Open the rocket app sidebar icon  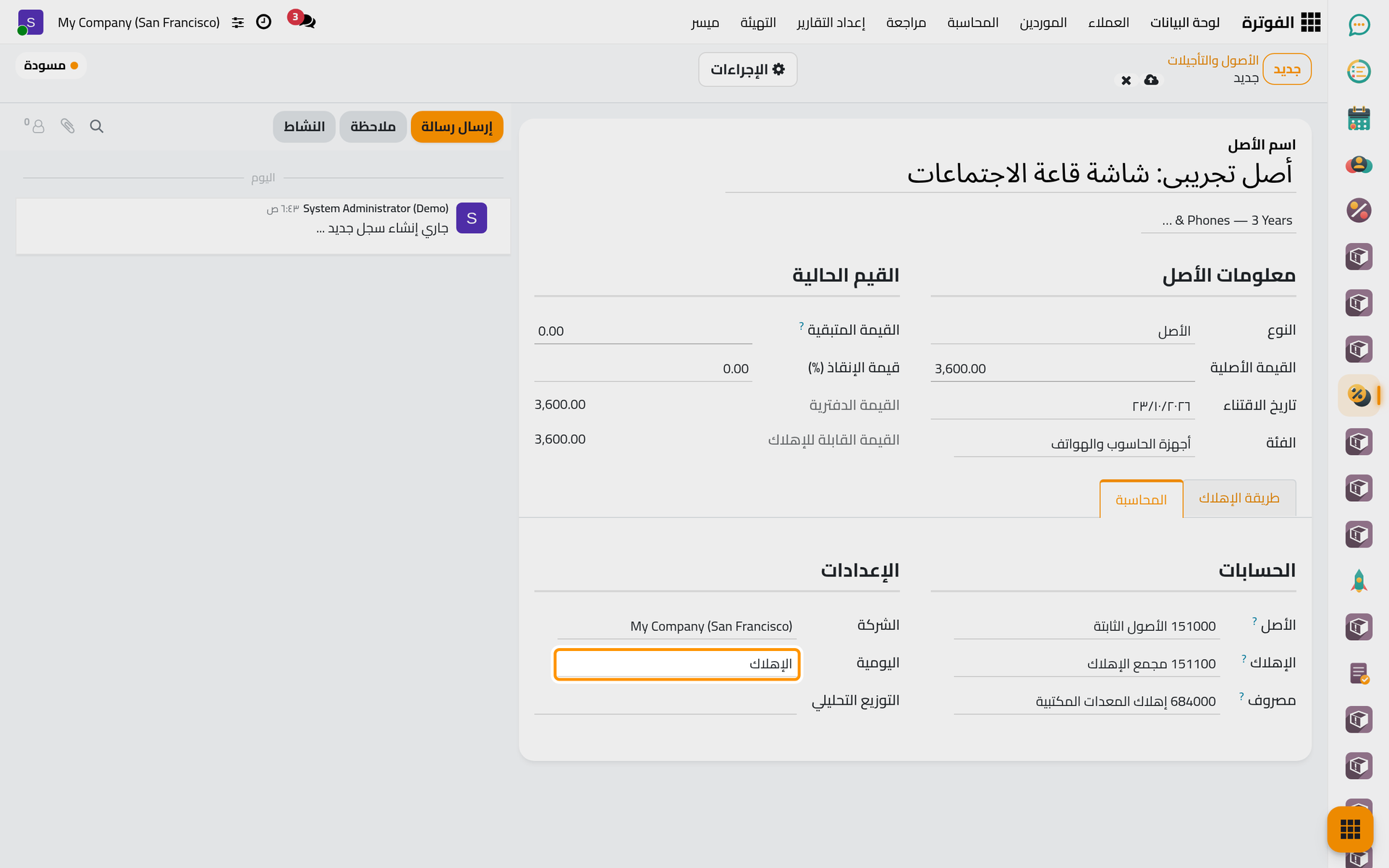point(1359,581)
